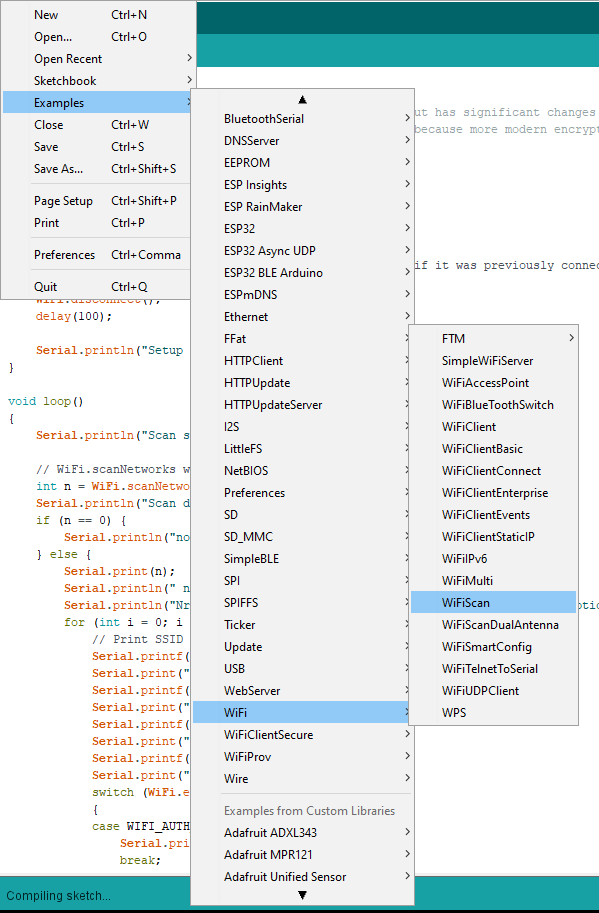Open Ethernet examples submenu
This screenshot has width=599, height=913.
pyautogui.click(x=302, y=317)
